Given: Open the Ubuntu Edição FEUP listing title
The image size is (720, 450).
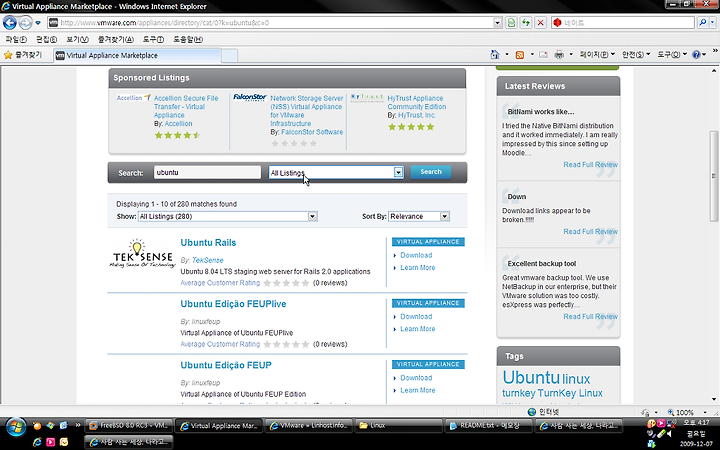Looking at the screenshot, I should 226,366.
